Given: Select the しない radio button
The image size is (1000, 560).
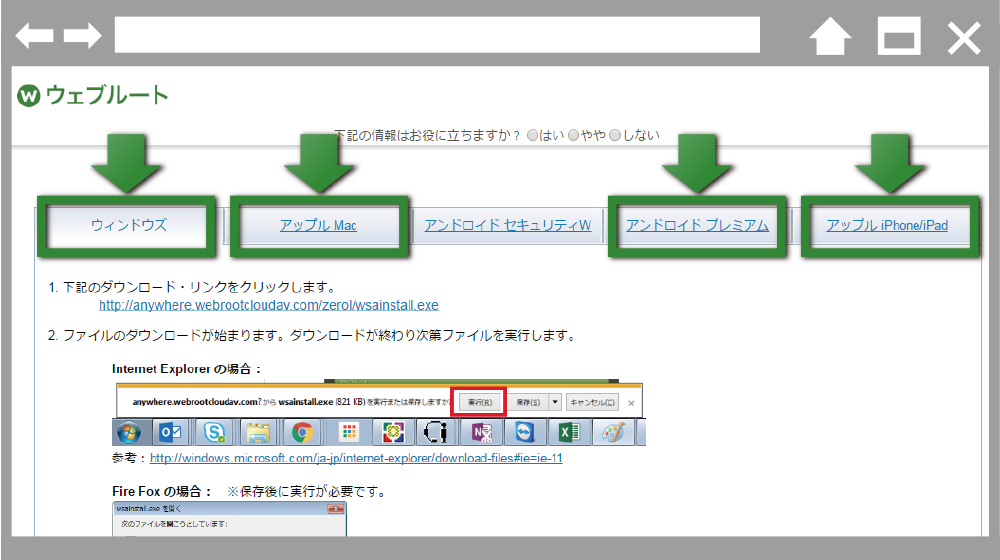Looking at the screenshot, I should 615,135.
